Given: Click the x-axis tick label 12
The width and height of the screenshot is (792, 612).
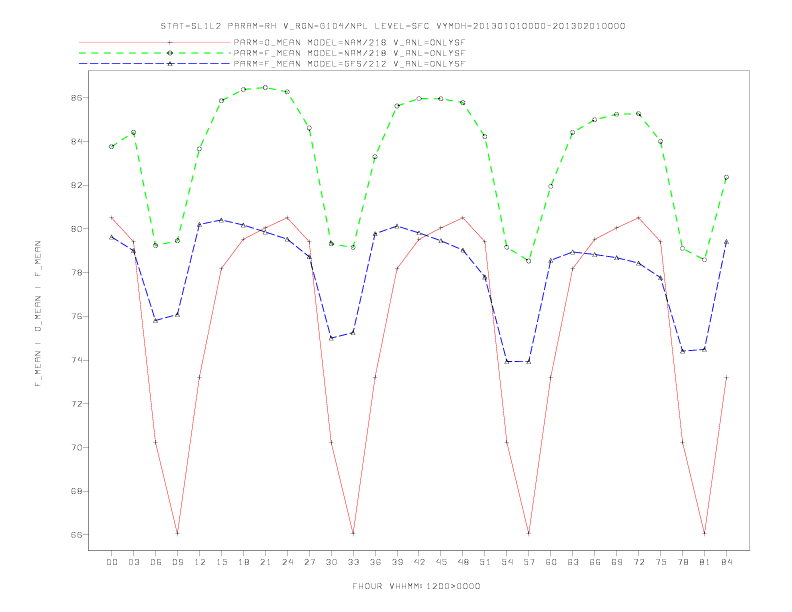Looking at the screenshot, I should coord(200,562).
